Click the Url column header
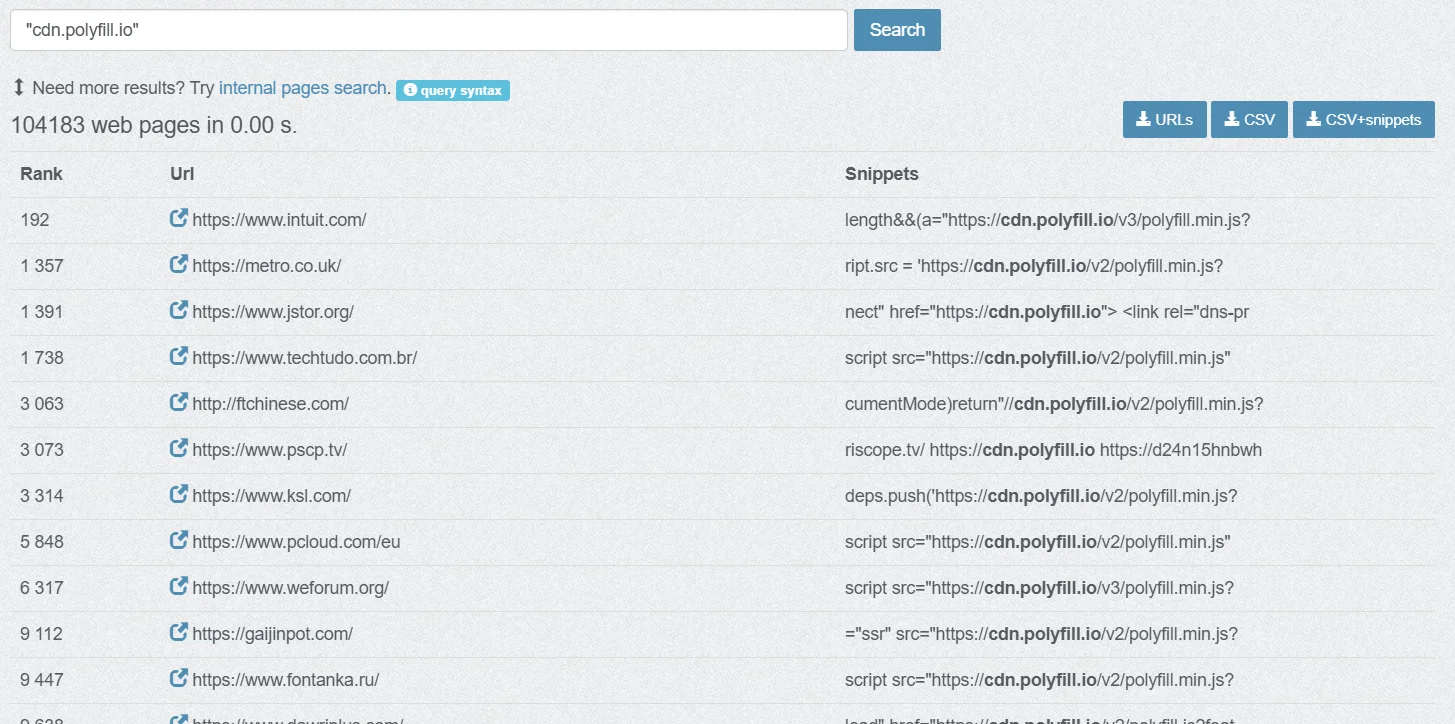1455x724 pixels. click(182, 174)
